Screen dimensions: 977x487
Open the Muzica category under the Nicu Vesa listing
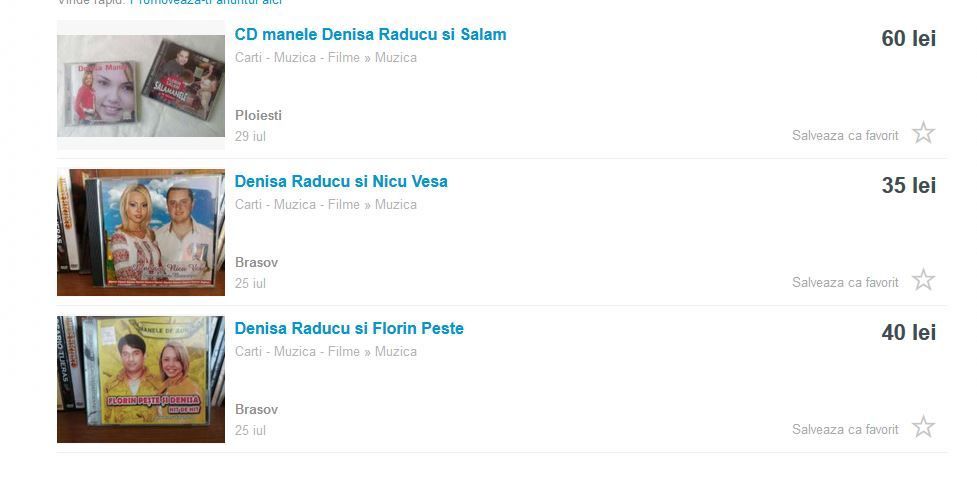point(396,205)
